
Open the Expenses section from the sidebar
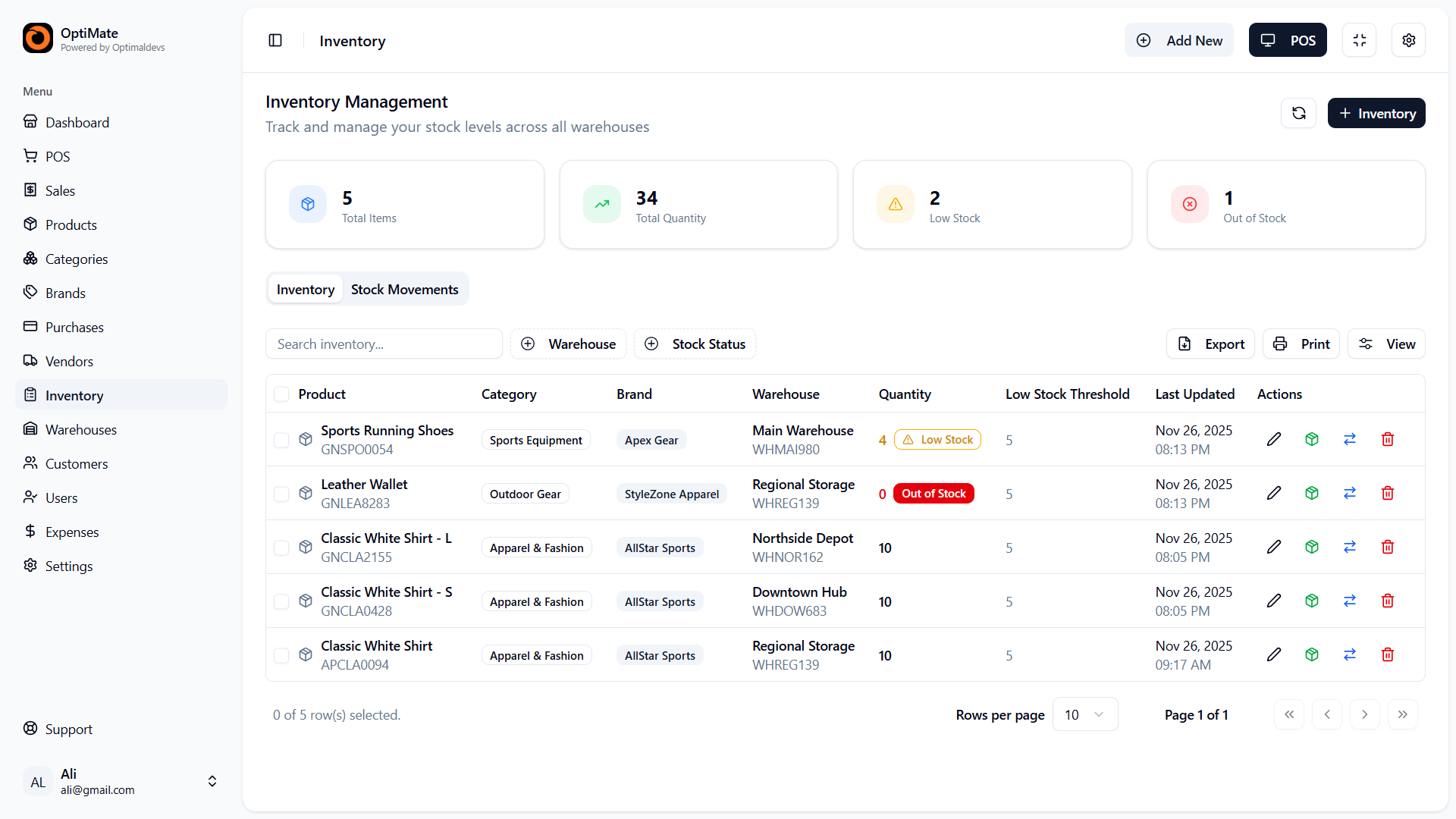(72, 532)
